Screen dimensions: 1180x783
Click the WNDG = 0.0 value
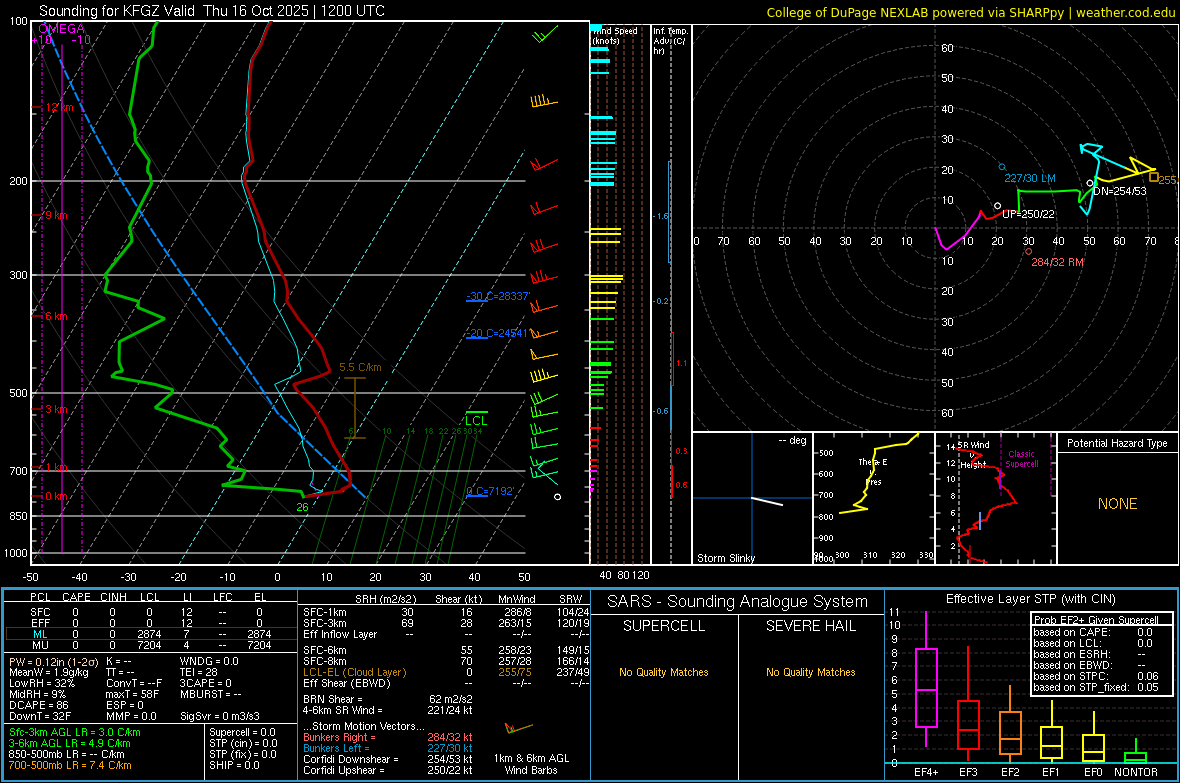tap(208, 661)
